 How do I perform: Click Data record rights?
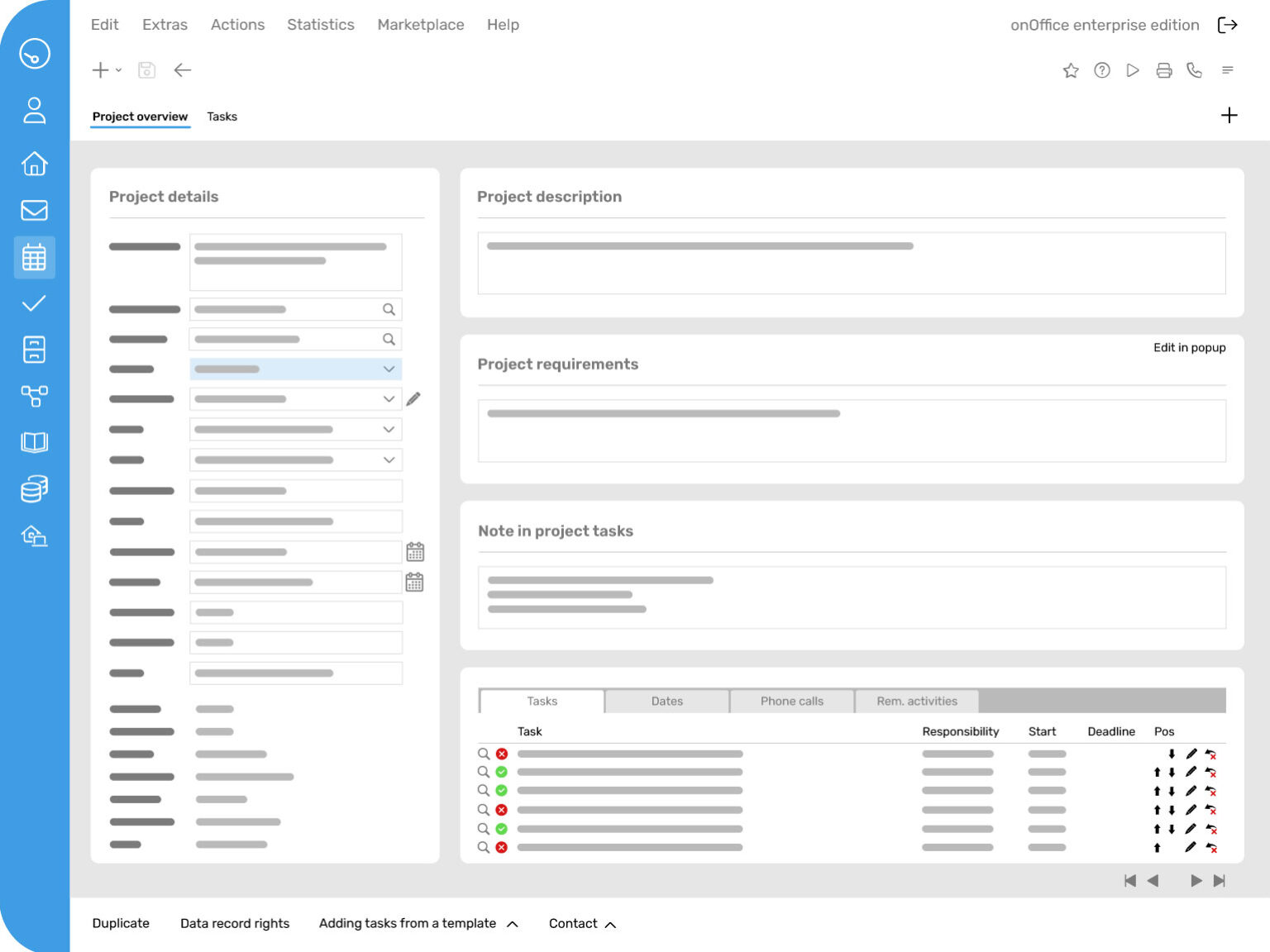(235, 923)
